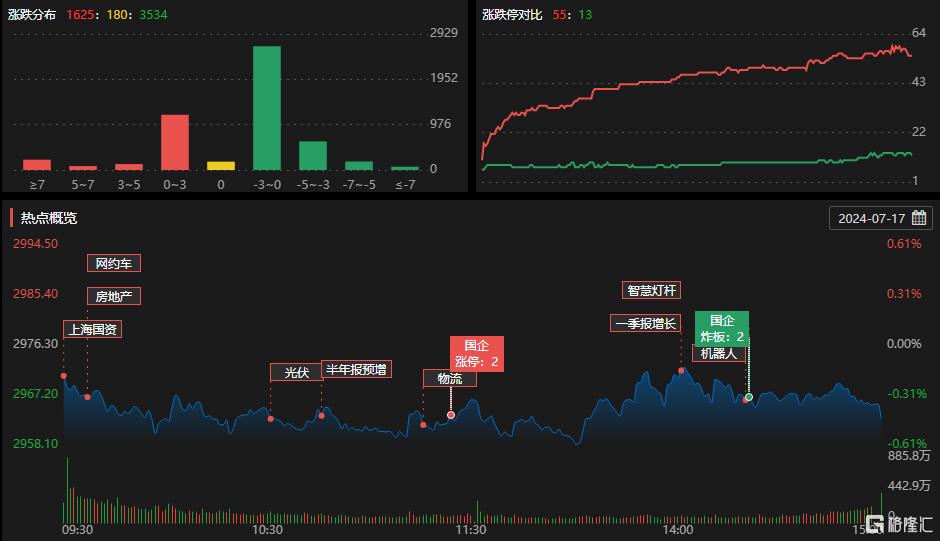940x541 pixels.
Task: Select the 智慧灯杆 hotspot label
Action: pyautogui.click(x=651, y=290)
